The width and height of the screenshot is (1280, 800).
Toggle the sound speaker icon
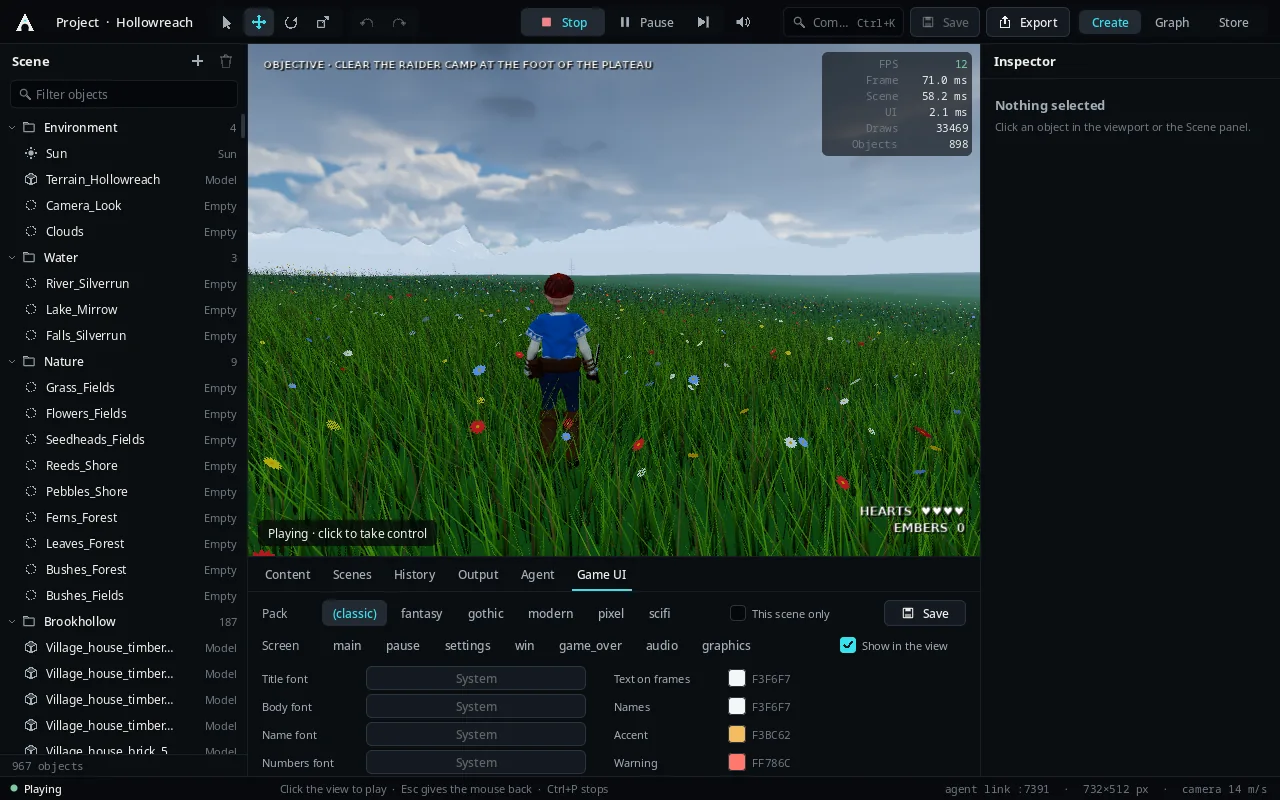(x=743, y=22)
